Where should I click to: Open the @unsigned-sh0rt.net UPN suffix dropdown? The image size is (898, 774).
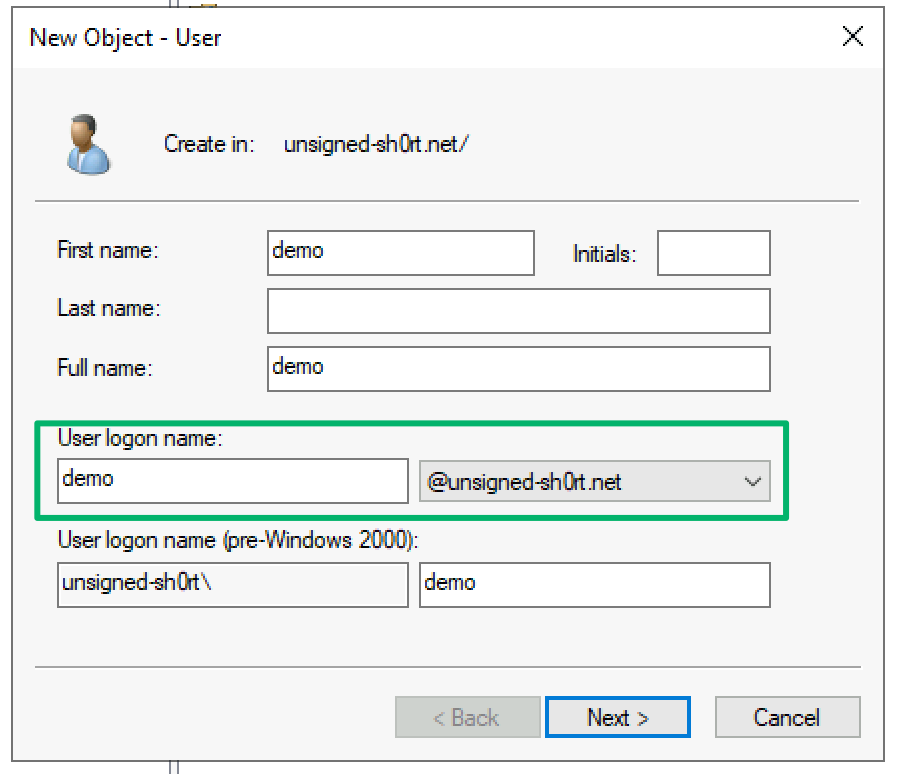point(595,482)
